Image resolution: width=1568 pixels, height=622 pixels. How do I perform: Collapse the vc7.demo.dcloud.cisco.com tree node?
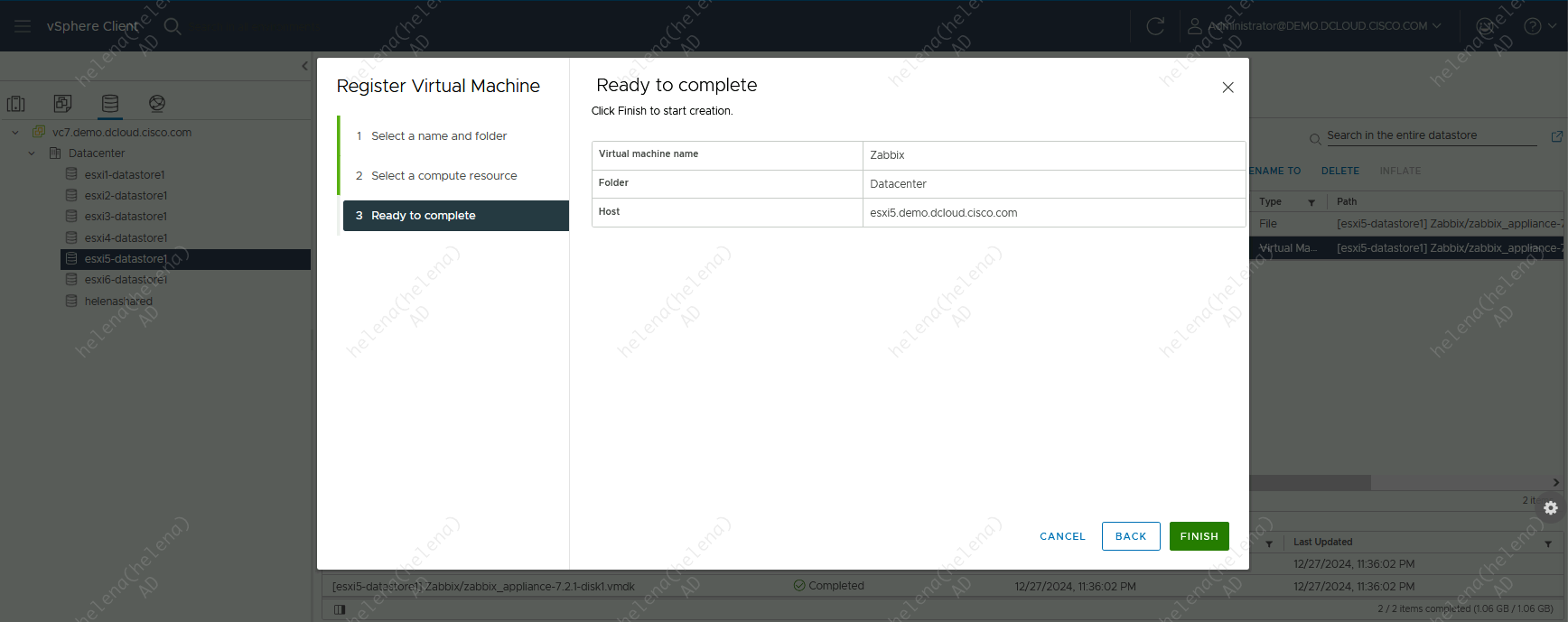[x=15, y=133]
